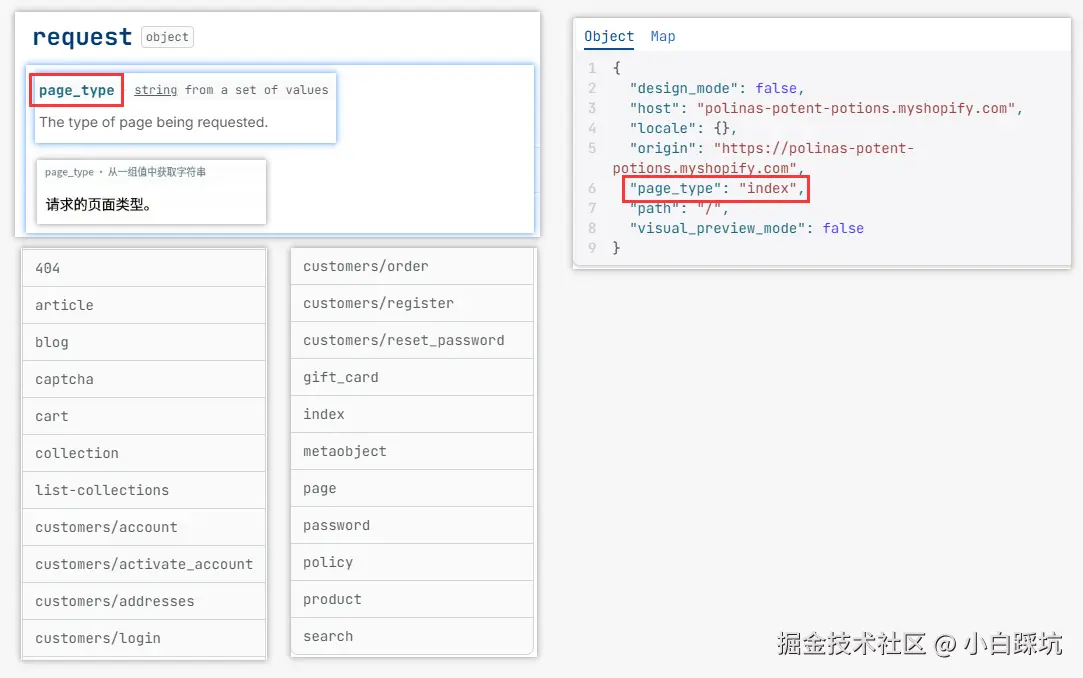Click the 'object' type badge
This screenshot has width=1083, height=678.
coord(167,37)
